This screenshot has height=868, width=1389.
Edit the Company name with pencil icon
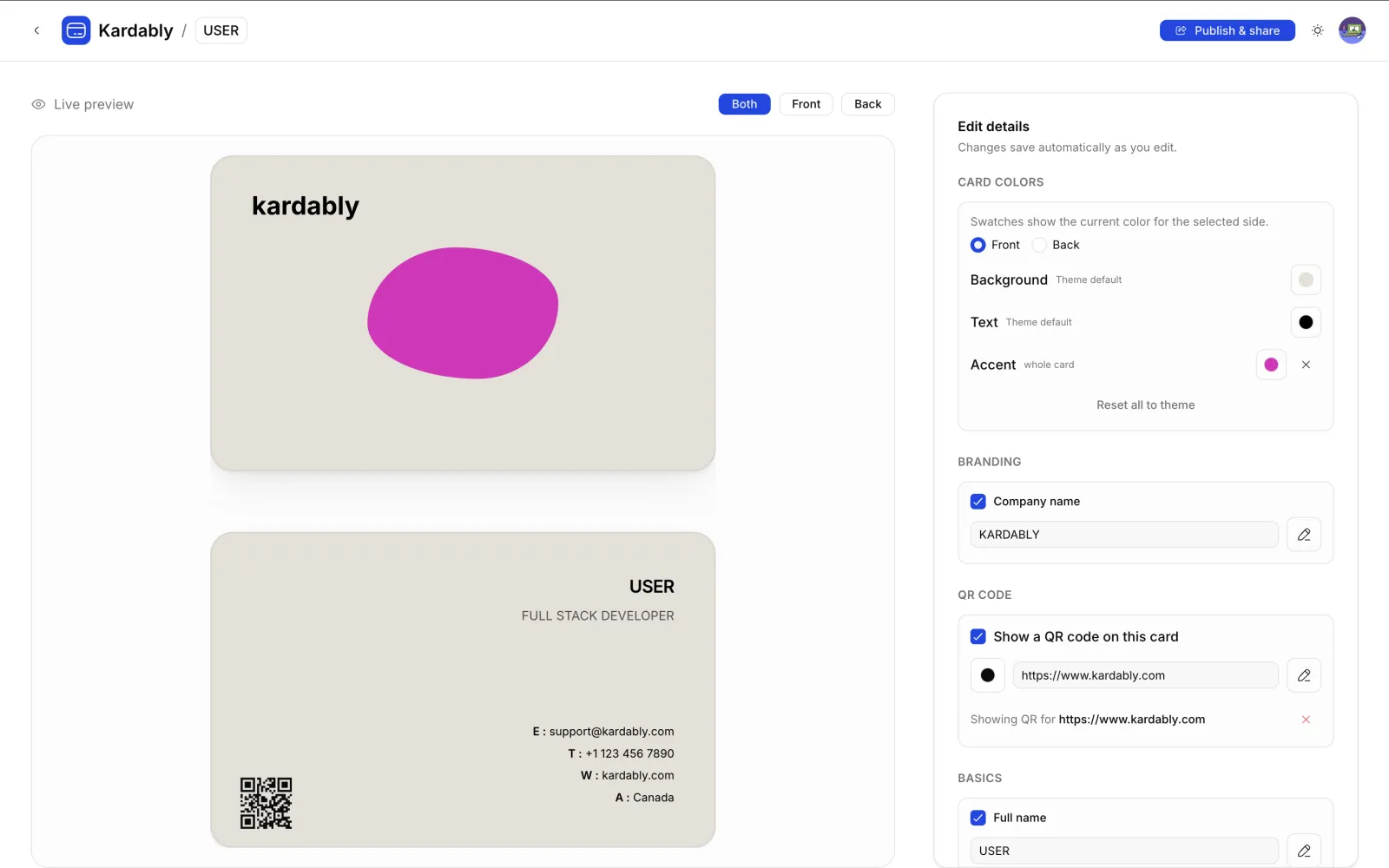click(x=1304, y=535)
